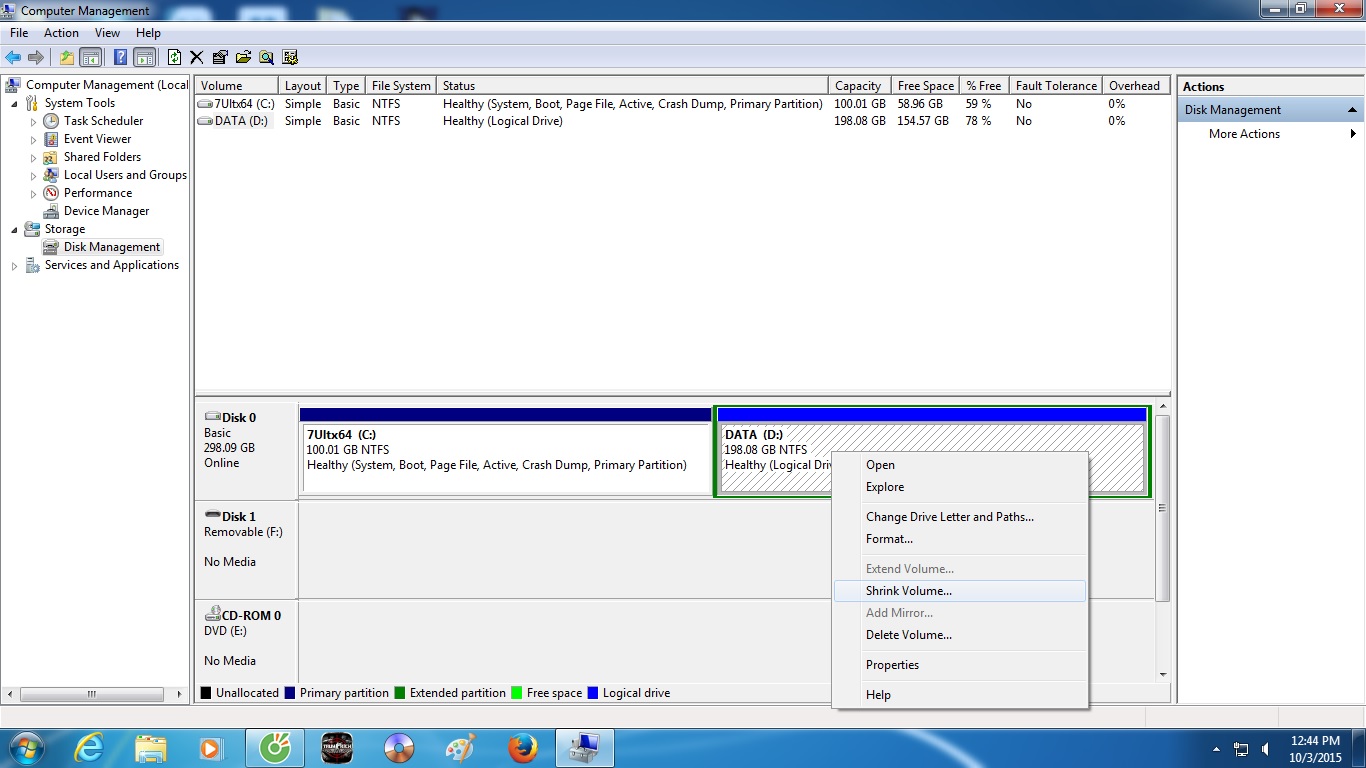Screen dimensions: 1366x768
Task: Open the Action menu in menu bar
Action: (61, 33)
